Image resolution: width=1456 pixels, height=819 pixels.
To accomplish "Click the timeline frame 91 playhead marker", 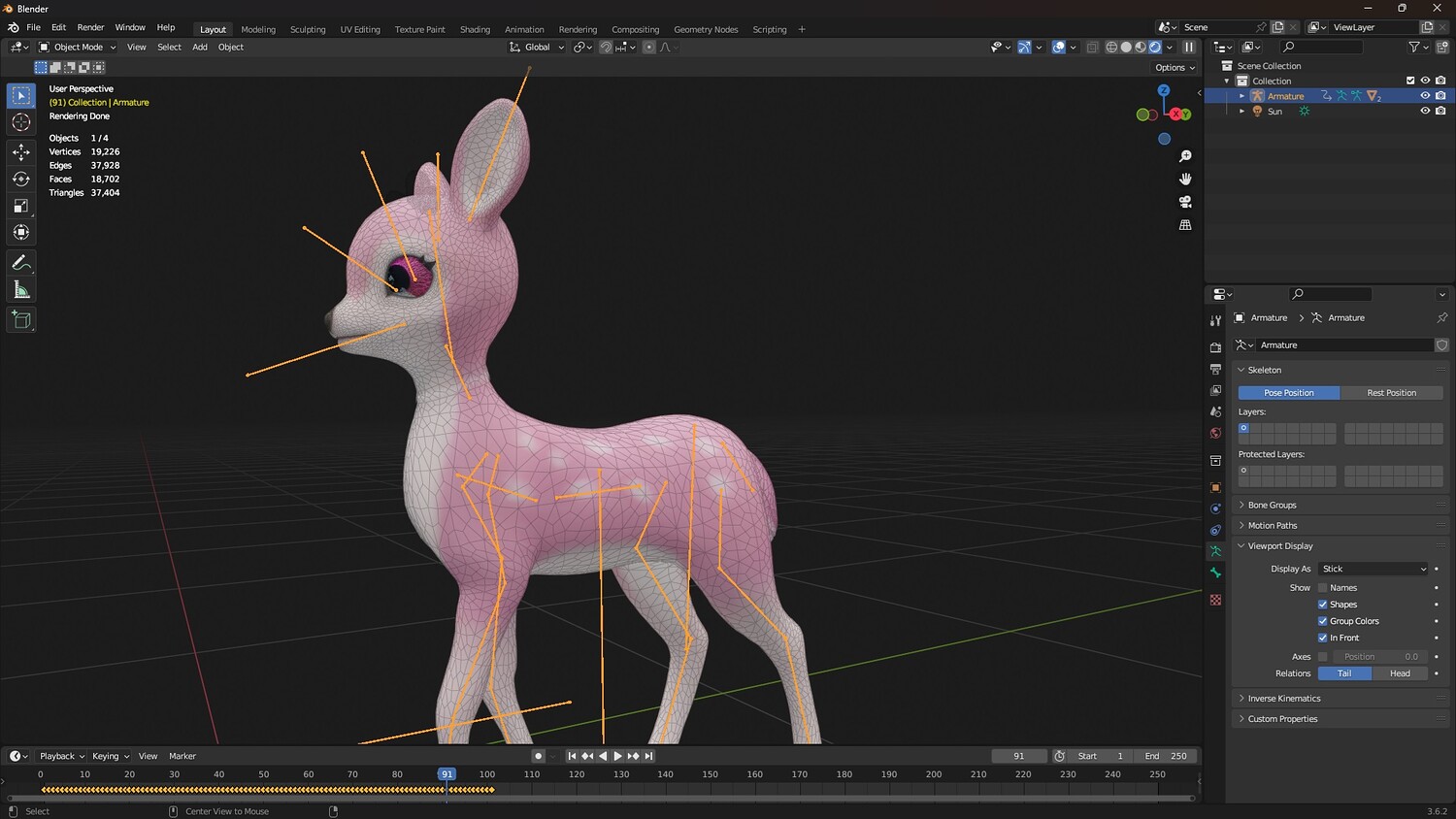I will click(x=447, y=774).
